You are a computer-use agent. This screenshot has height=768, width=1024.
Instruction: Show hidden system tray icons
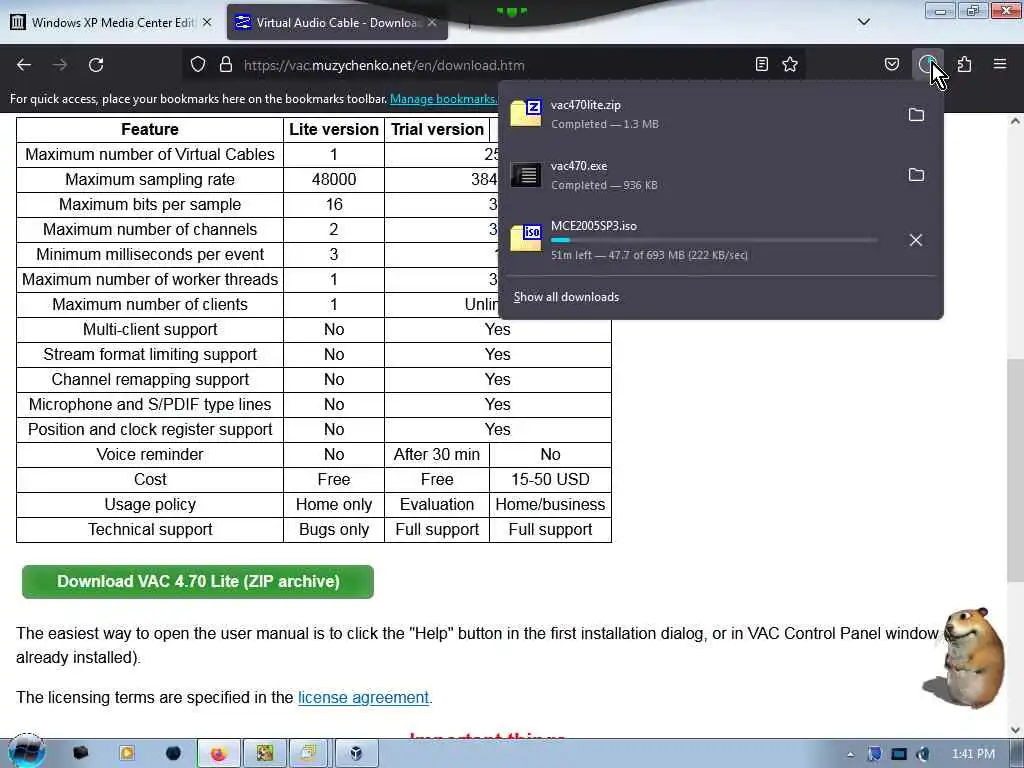[850, 754]
